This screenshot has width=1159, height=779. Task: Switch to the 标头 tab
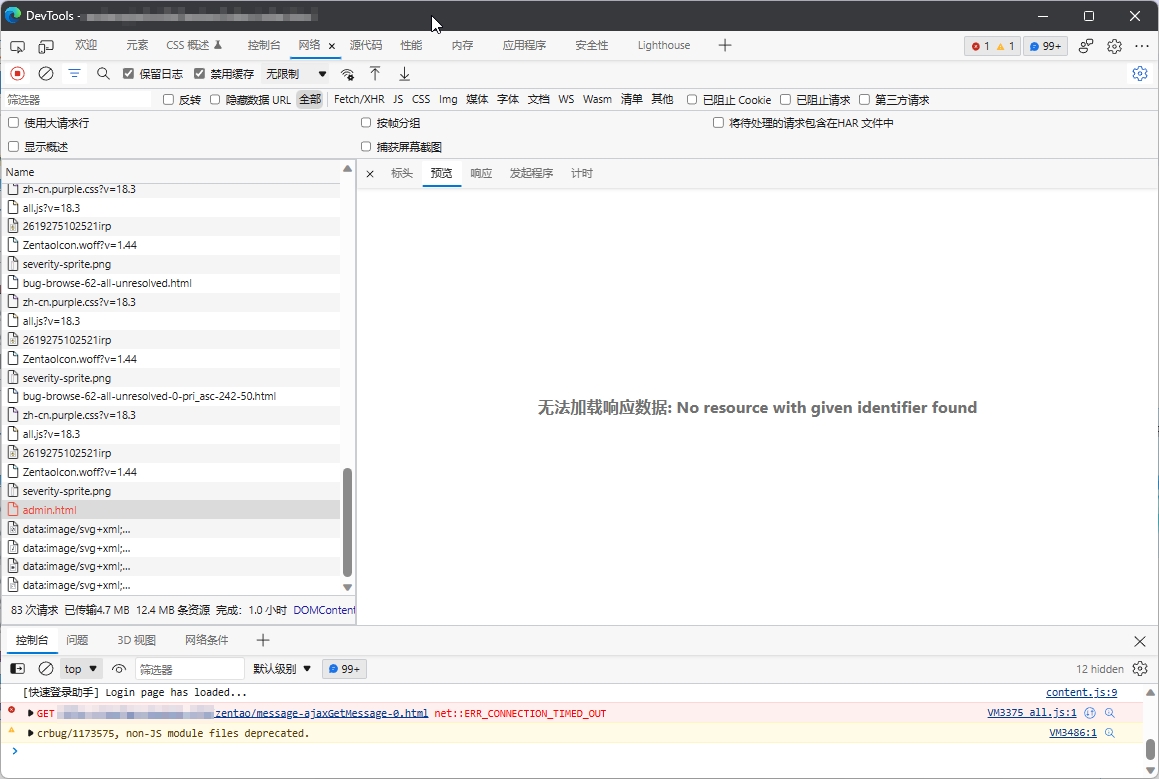point(402,173)
